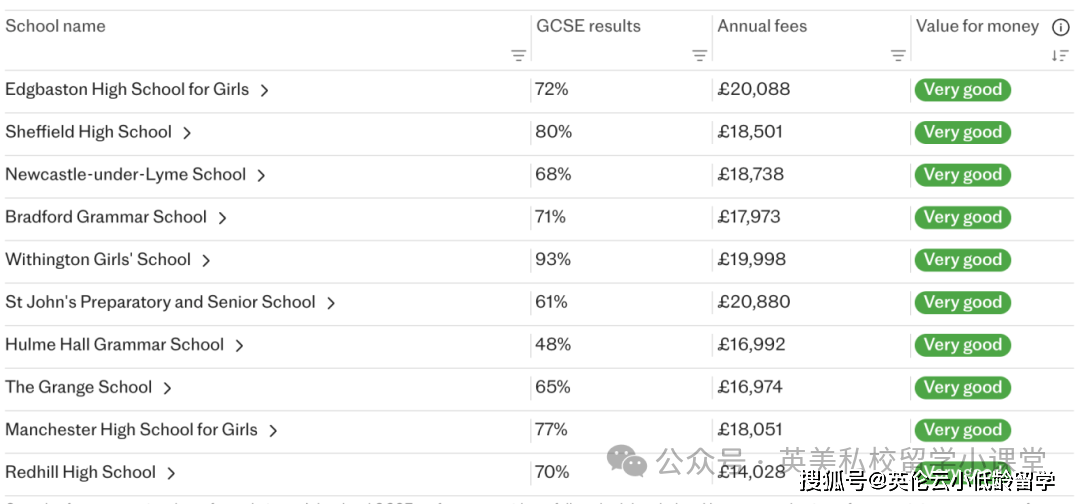
Task: Click Very good badge for Withington Girls'
Action: point(962,260)
